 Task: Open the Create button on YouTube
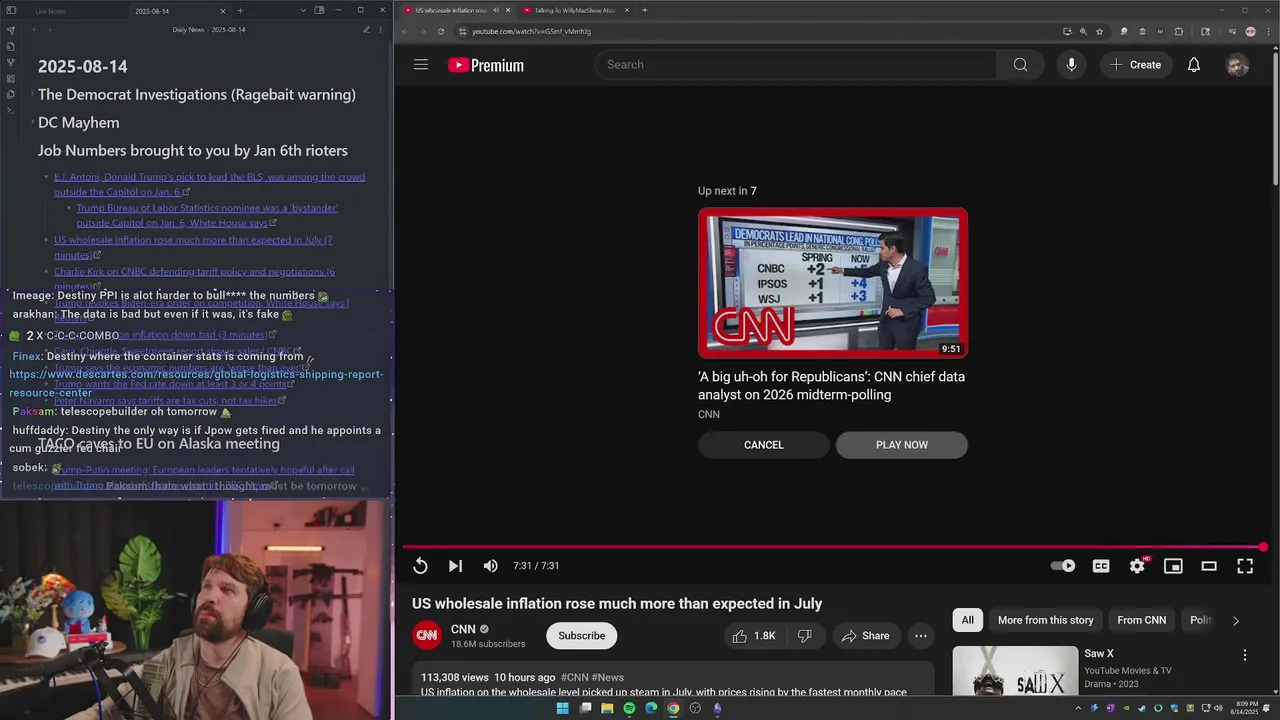click(x=1135, y=65)
